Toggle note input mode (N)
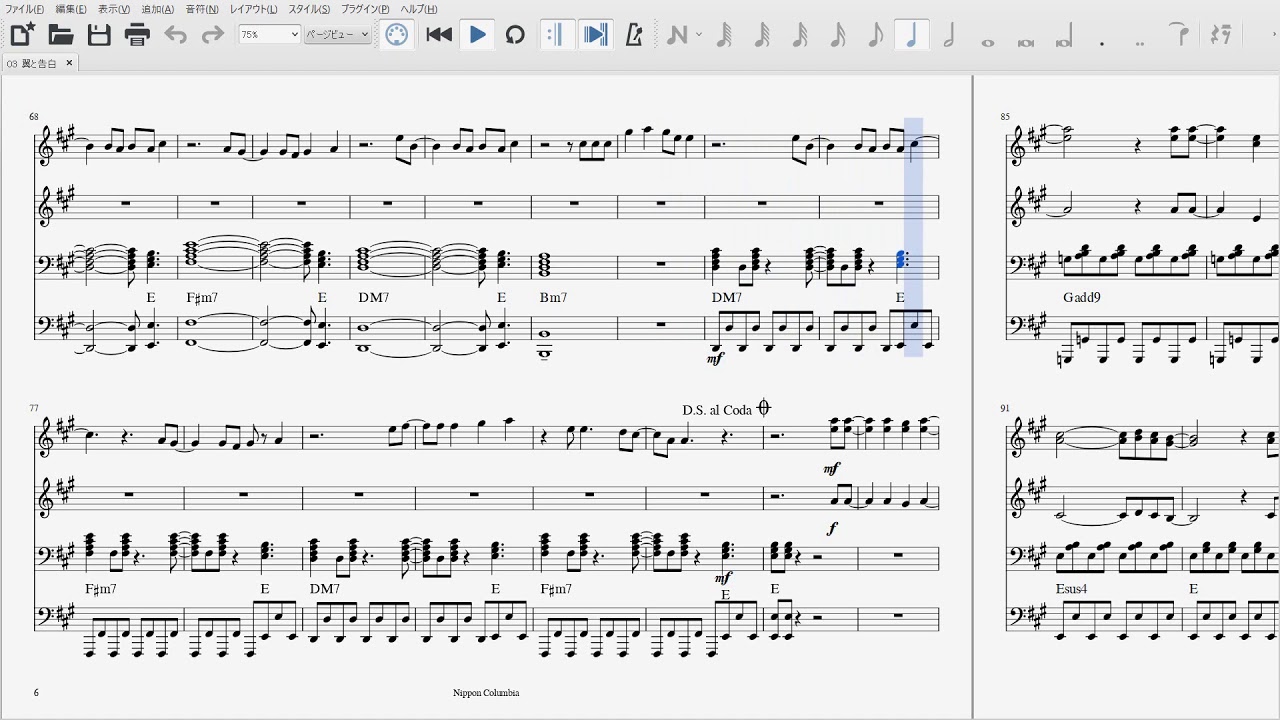Image resolution: width=1280 pixels, height=720 pixels. [x=677, y=35]
